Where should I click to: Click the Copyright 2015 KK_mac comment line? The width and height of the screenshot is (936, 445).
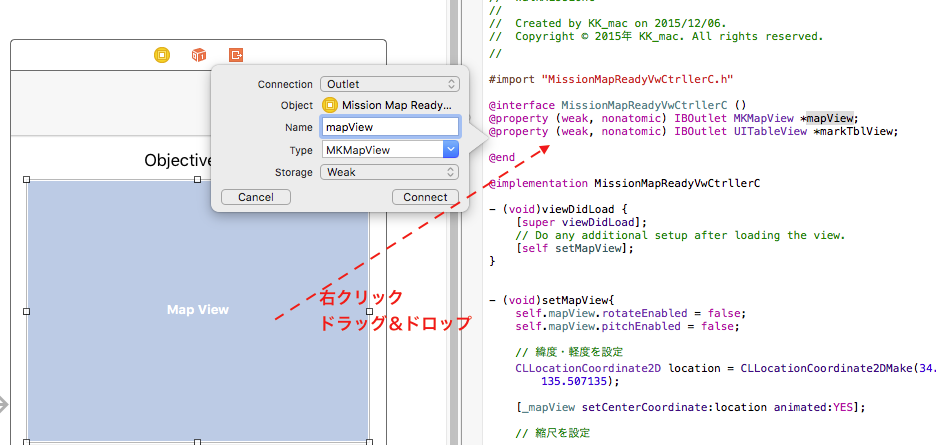(655, 36)
